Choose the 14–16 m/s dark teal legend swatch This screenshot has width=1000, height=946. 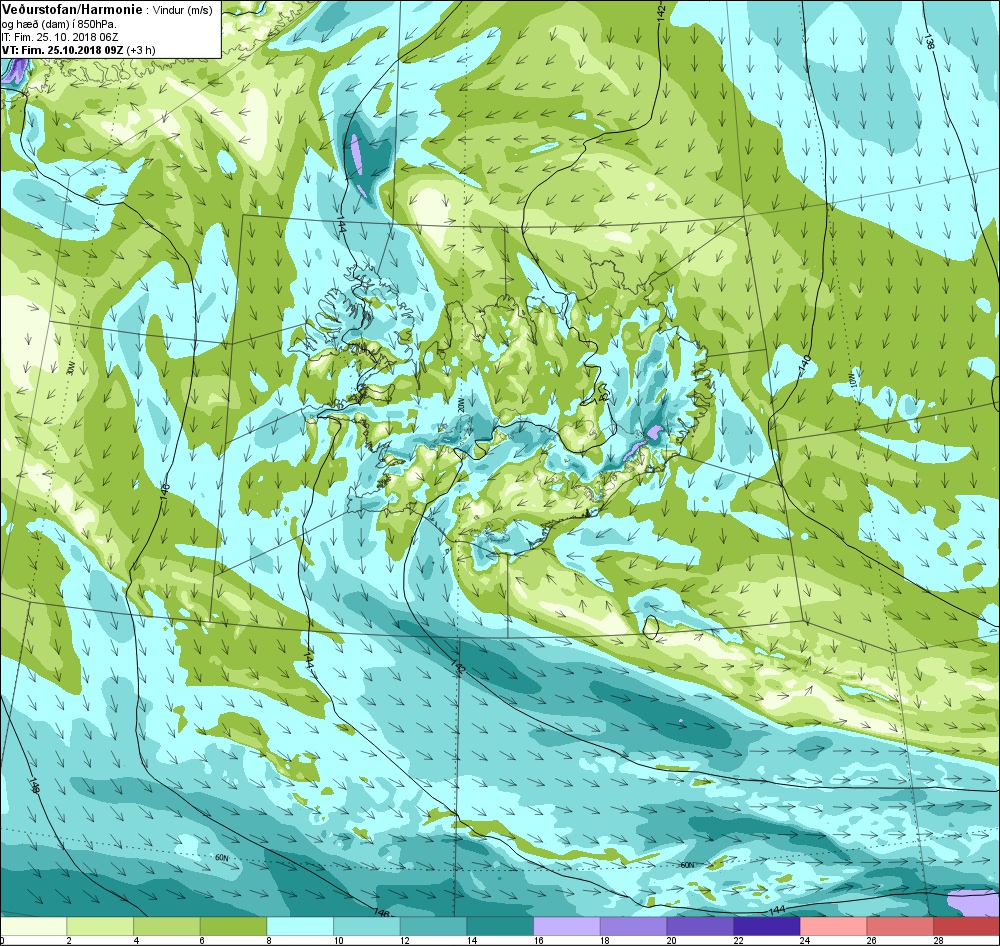click(x=500, y=926)
